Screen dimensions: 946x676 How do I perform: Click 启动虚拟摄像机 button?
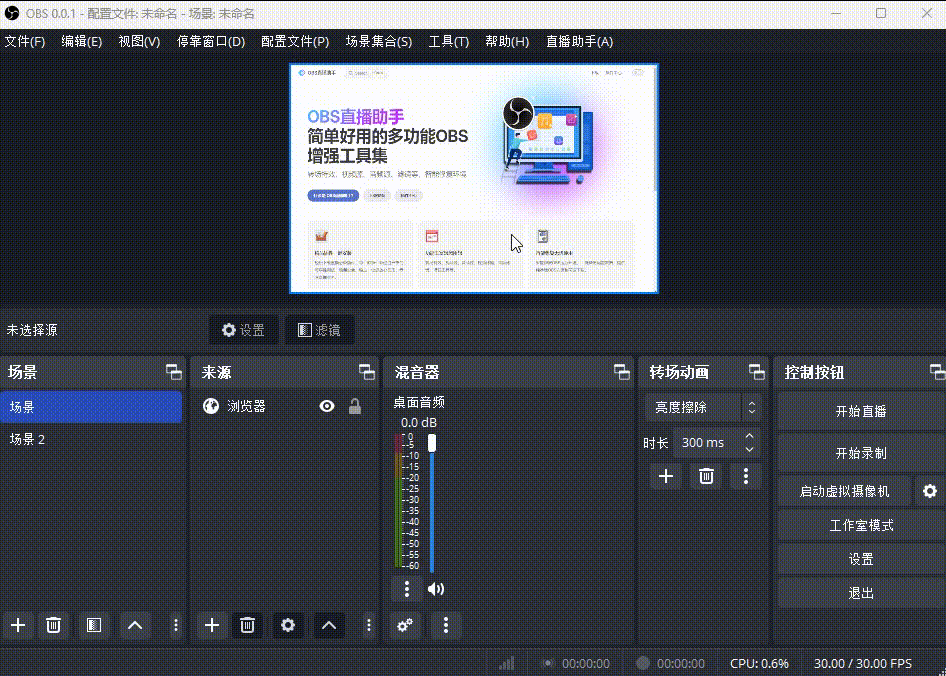click(x=844, y=491)
